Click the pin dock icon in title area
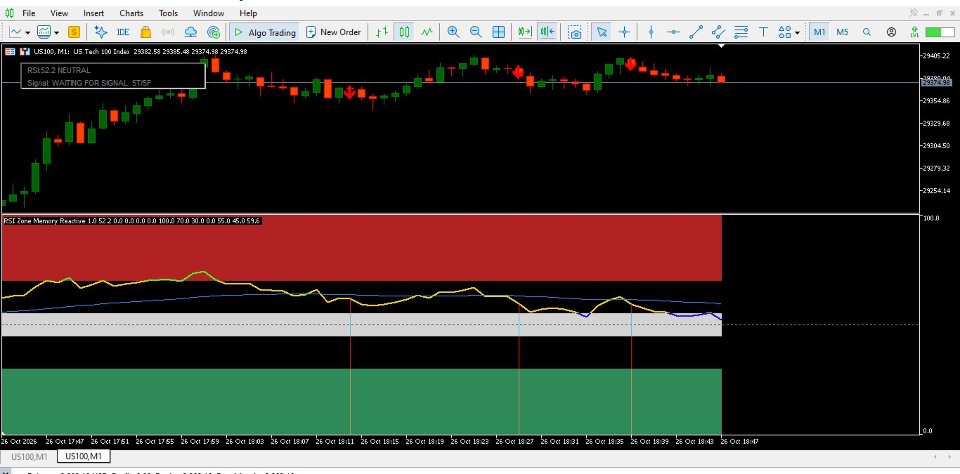Viewport: 960px width, 474px height. coord(914,12)
